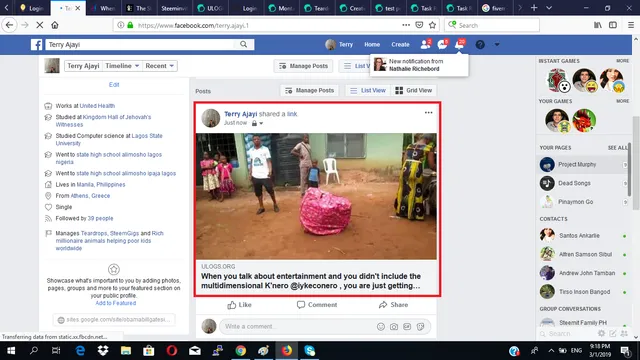This screenshot has height=360, width=640.
Task: Go to Firefox home page
Action: pyautogui.click(x=55, y=25)
